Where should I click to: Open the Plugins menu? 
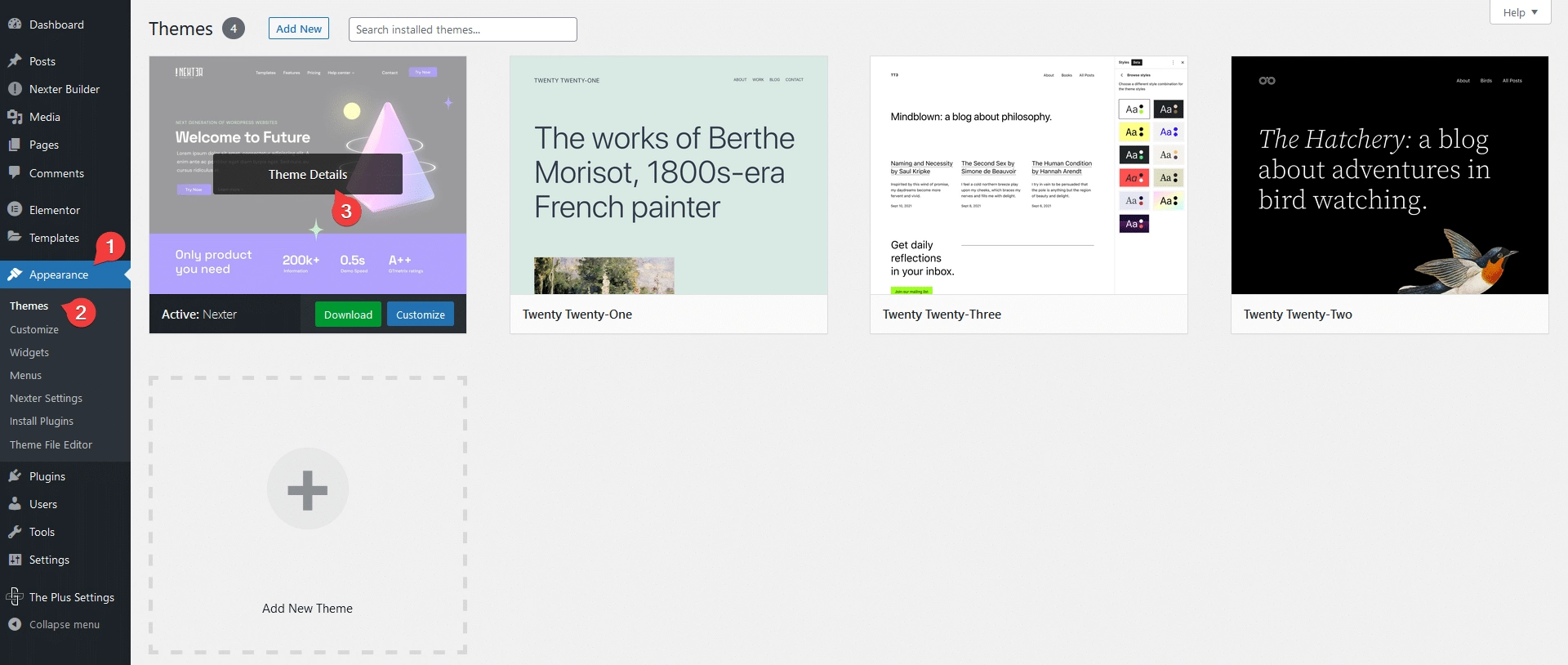[x=65, y=476]
